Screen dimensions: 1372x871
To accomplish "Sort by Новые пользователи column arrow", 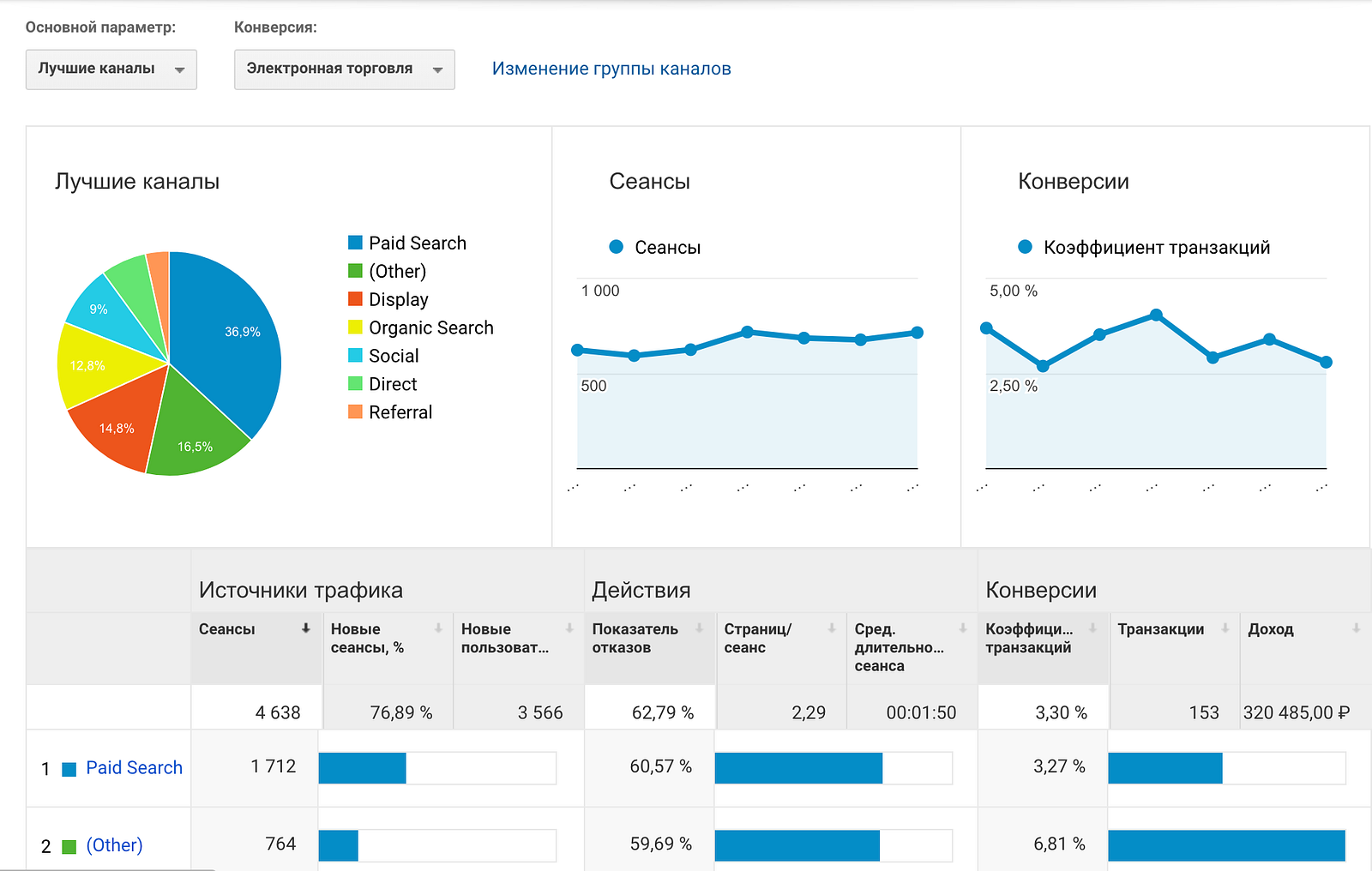I will (569, 628).
